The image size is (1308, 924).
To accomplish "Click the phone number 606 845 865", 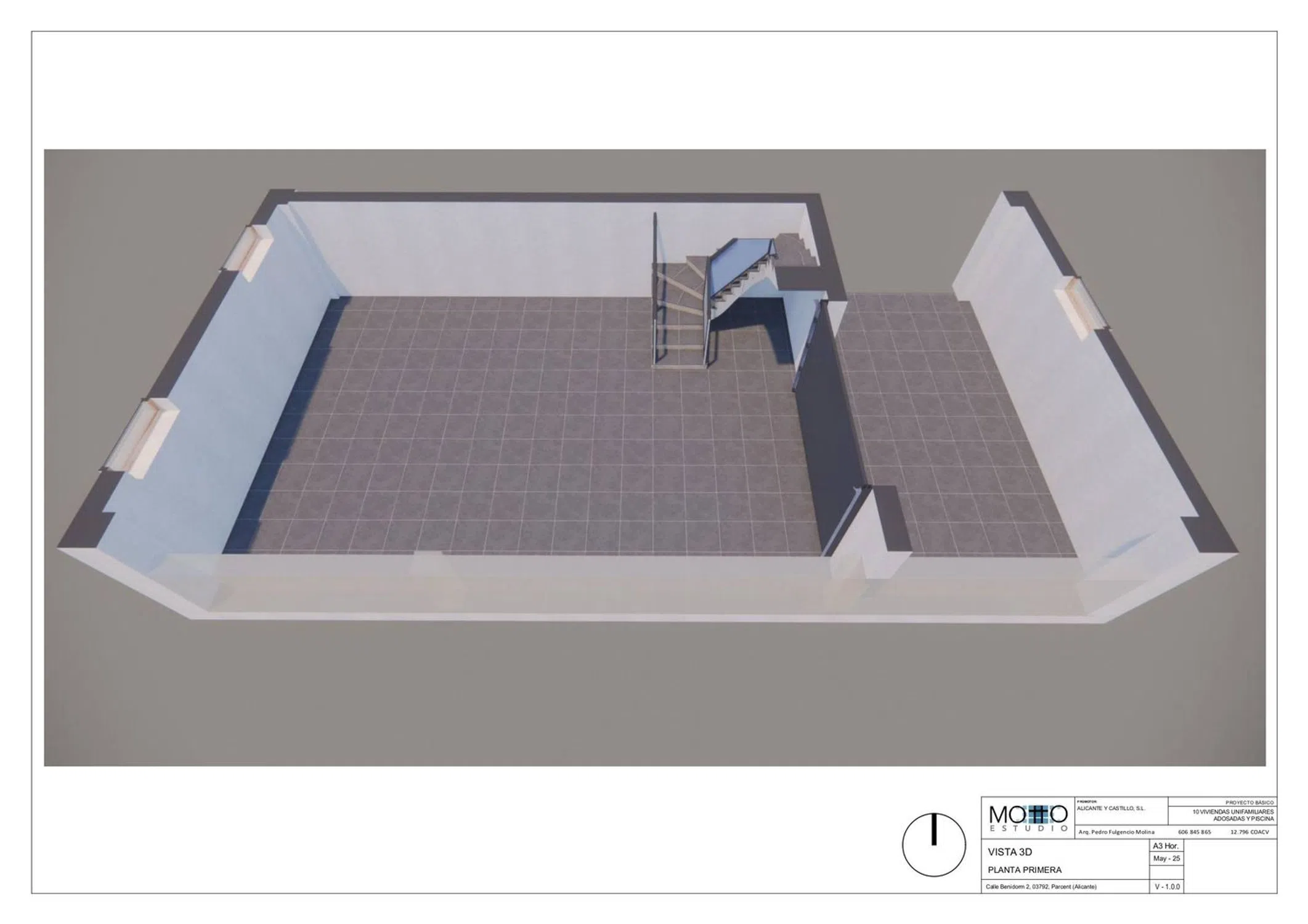I will [1194, 832].
